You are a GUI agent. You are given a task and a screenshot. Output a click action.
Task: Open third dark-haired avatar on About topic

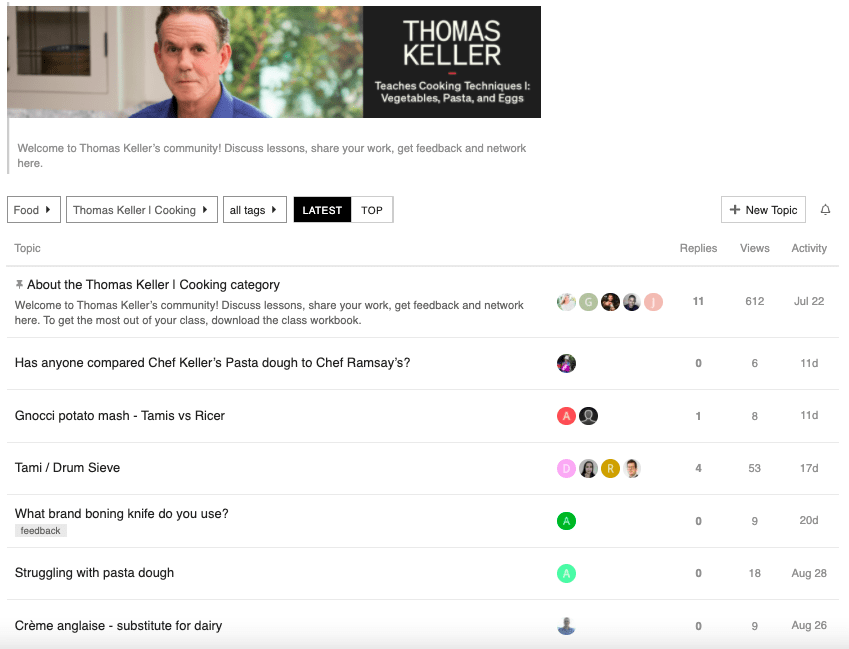click(610, 302)
